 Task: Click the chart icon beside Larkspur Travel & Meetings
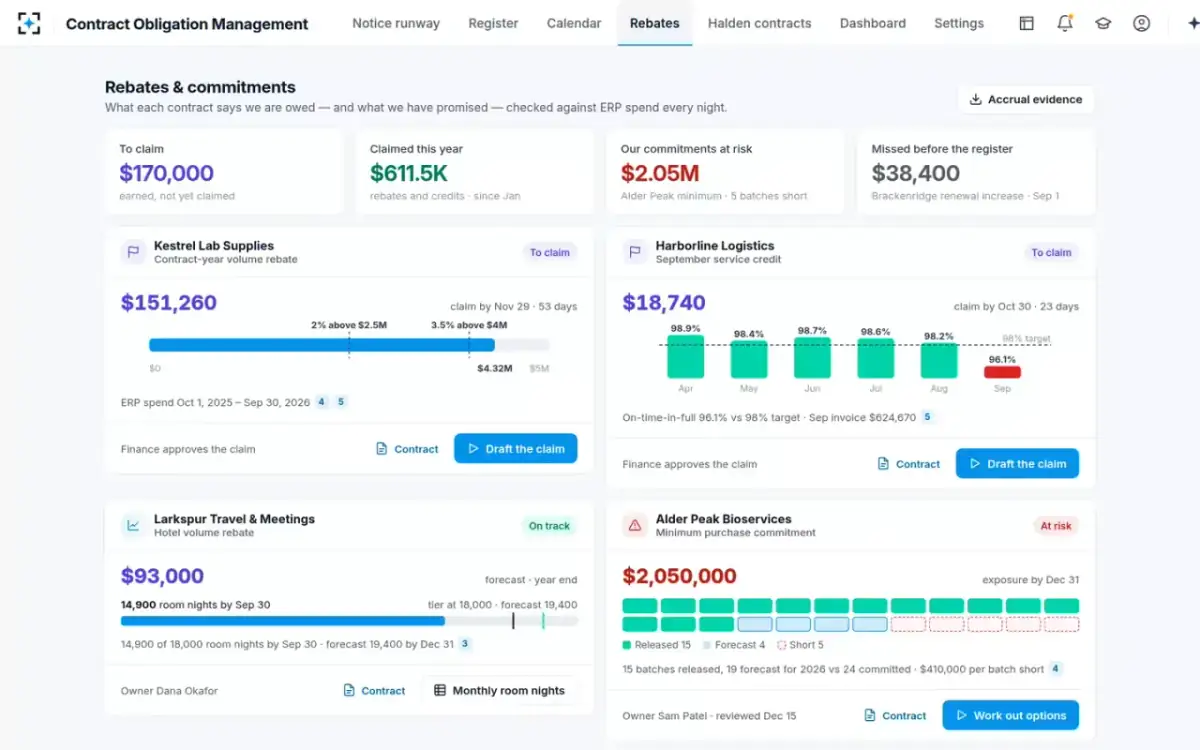tap(133, 525)
